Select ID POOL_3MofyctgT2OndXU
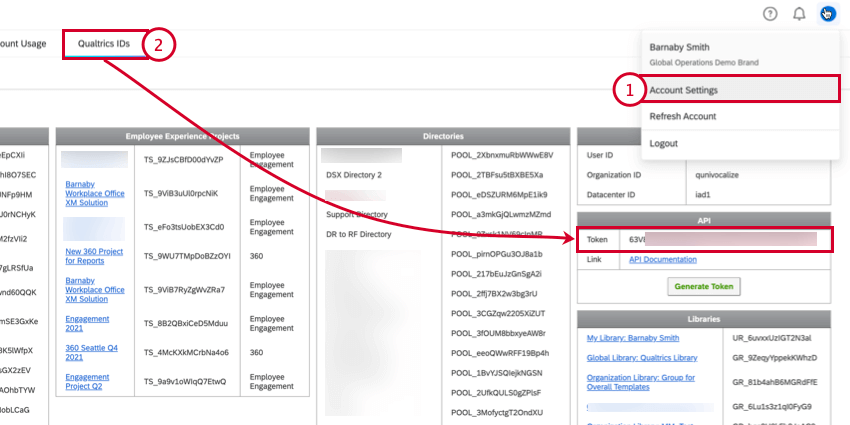 coord(497,412)
